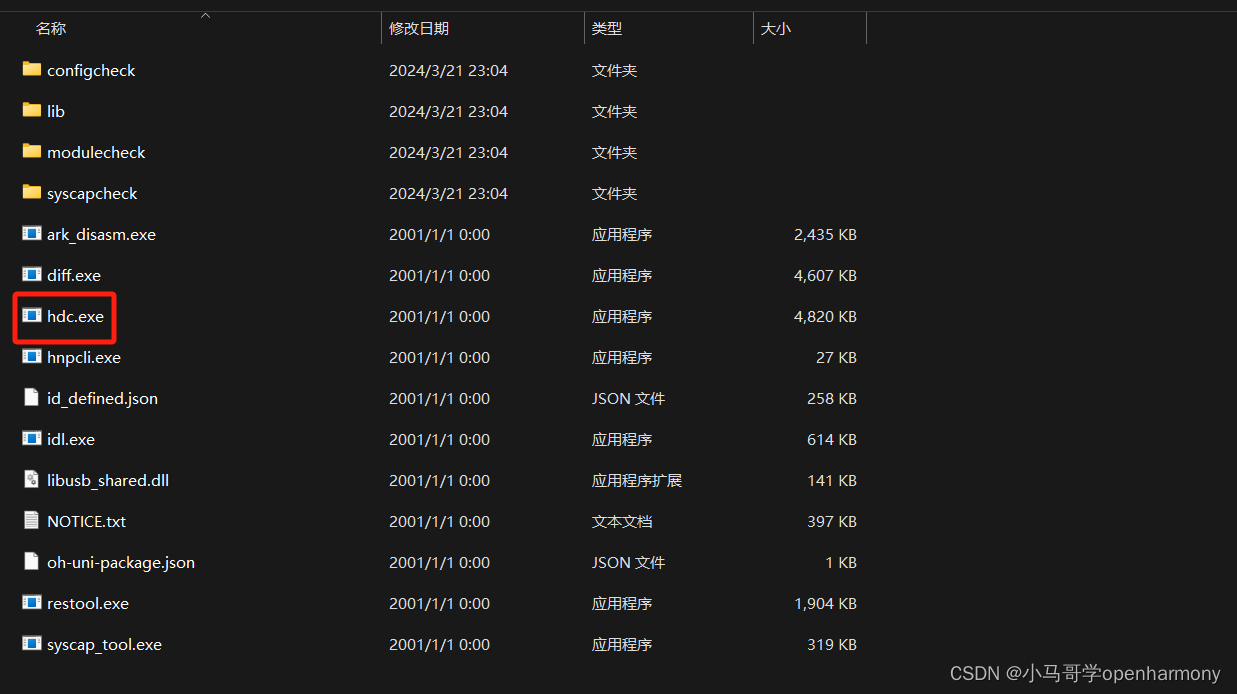
Task: Click the syscap_tool.exe application icon
Action: pos(32,644)
